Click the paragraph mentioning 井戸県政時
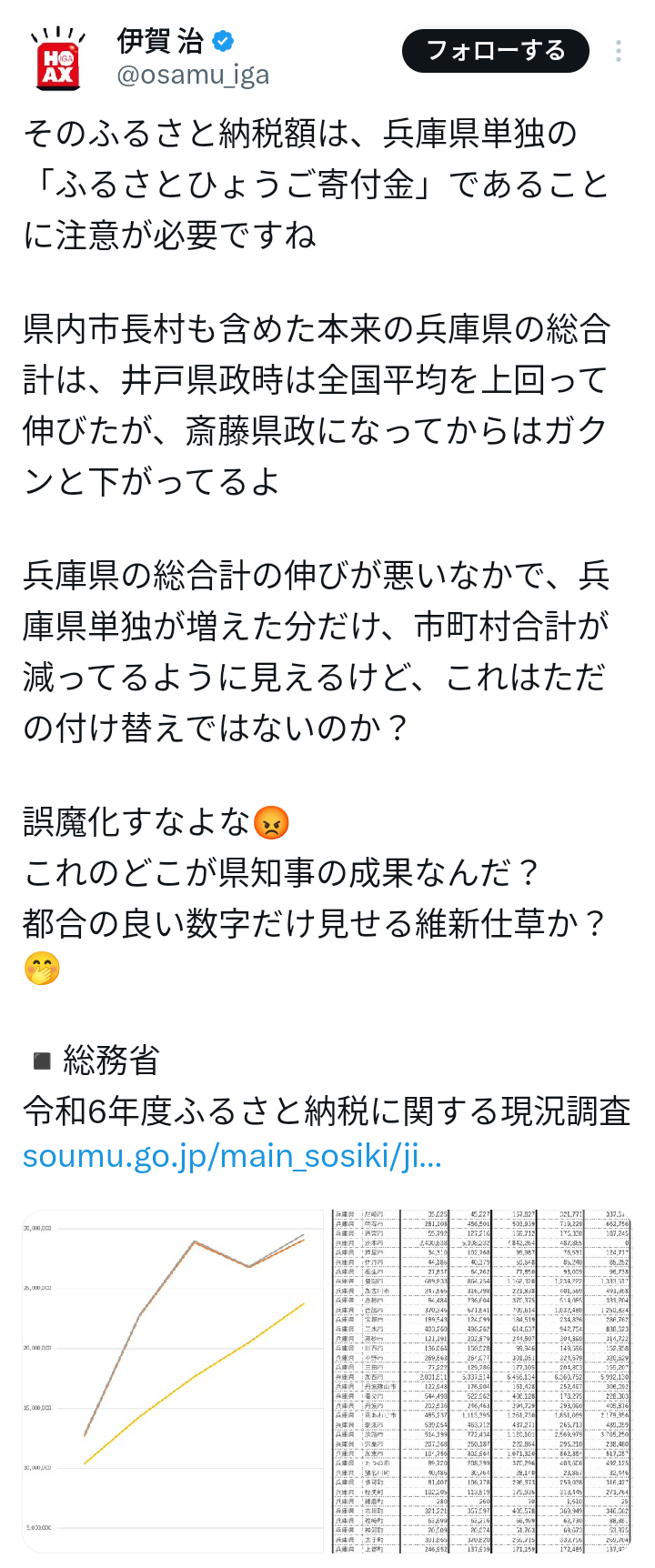Viewport: 655px width, 1568px height. click(x=316, y=406)
